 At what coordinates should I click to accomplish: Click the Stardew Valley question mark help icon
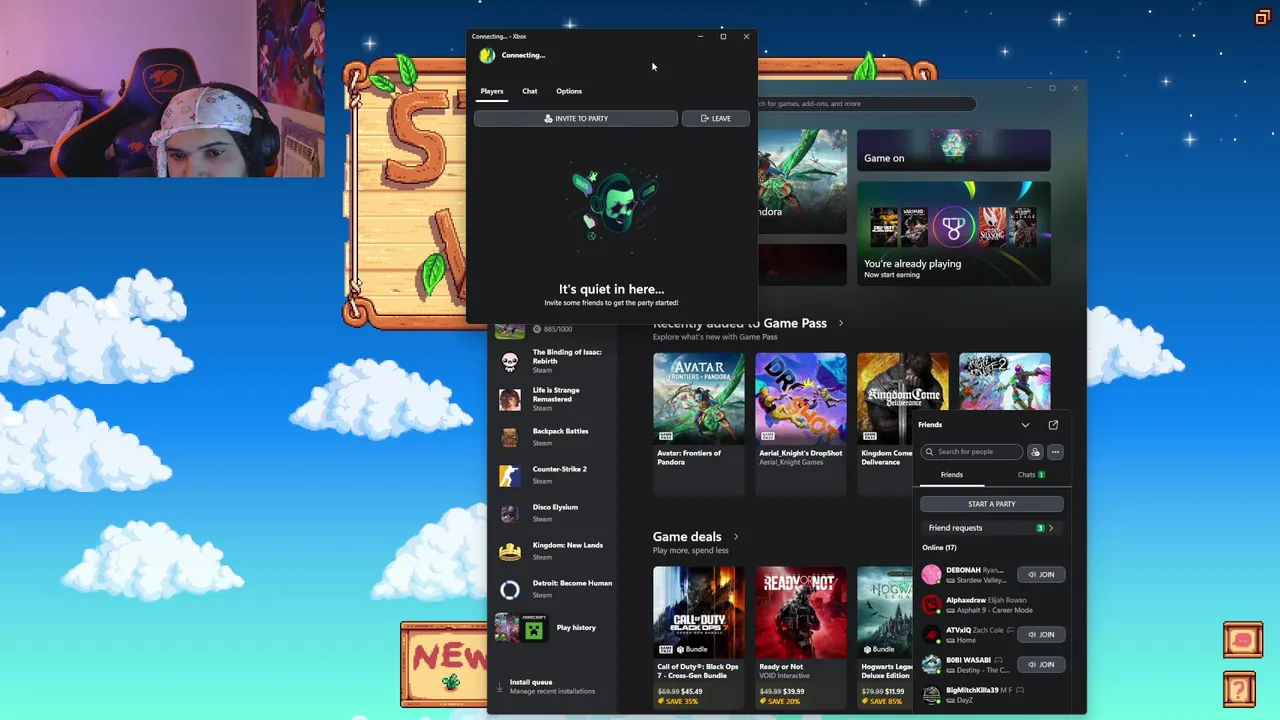tap(1239, 689)
